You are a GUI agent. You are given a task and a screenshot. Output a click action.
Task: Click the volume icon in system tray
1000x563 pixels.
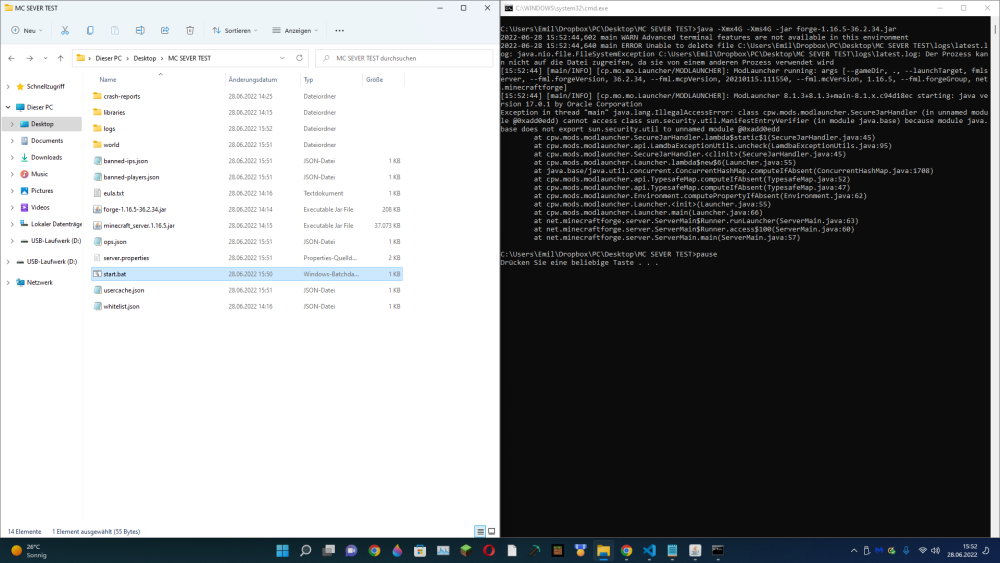936,550
